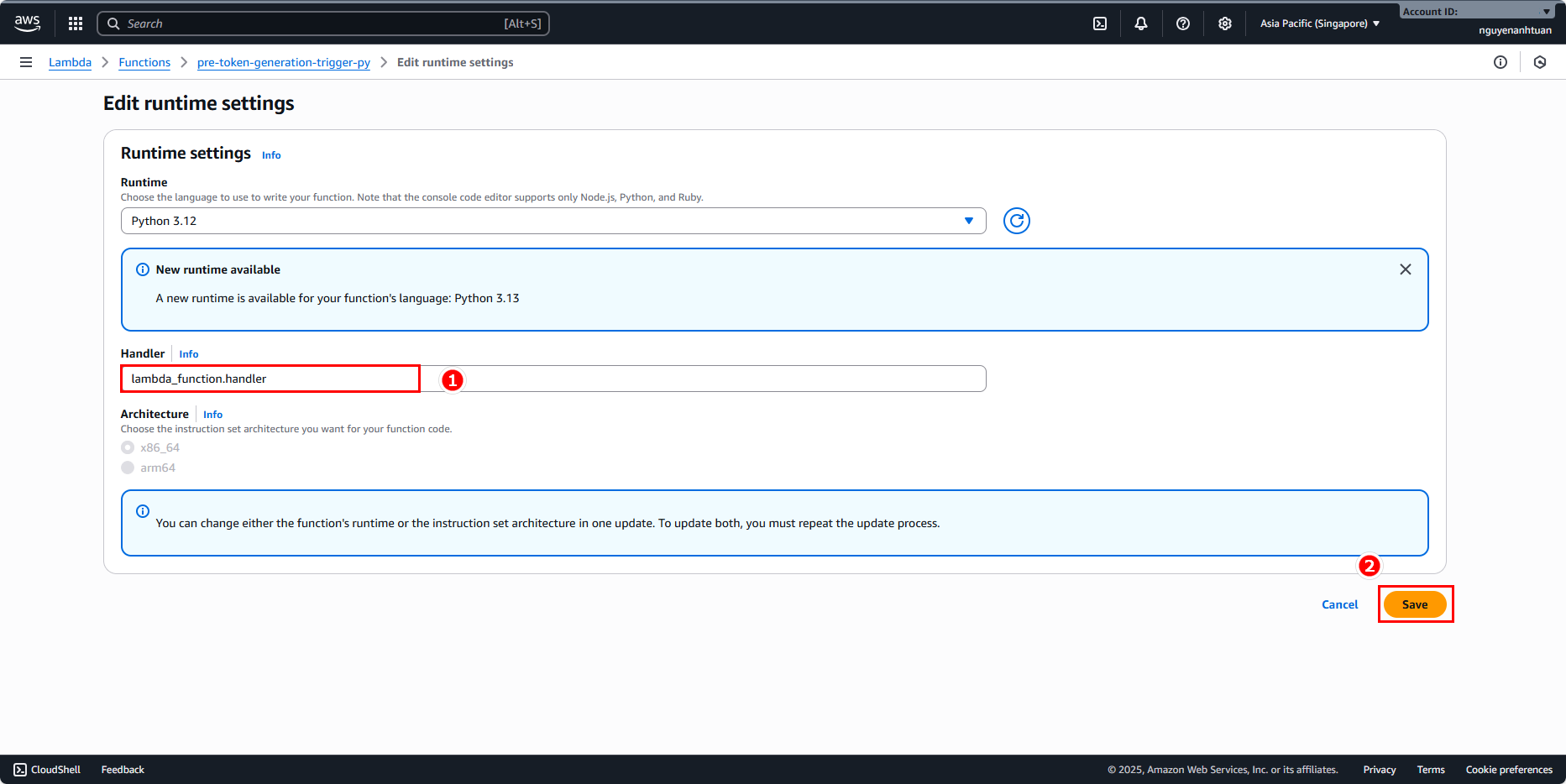The height and width of the screenshot is (784, 1566).
Task: Open CloudShell from the top bar icon
Action: 1100,24
